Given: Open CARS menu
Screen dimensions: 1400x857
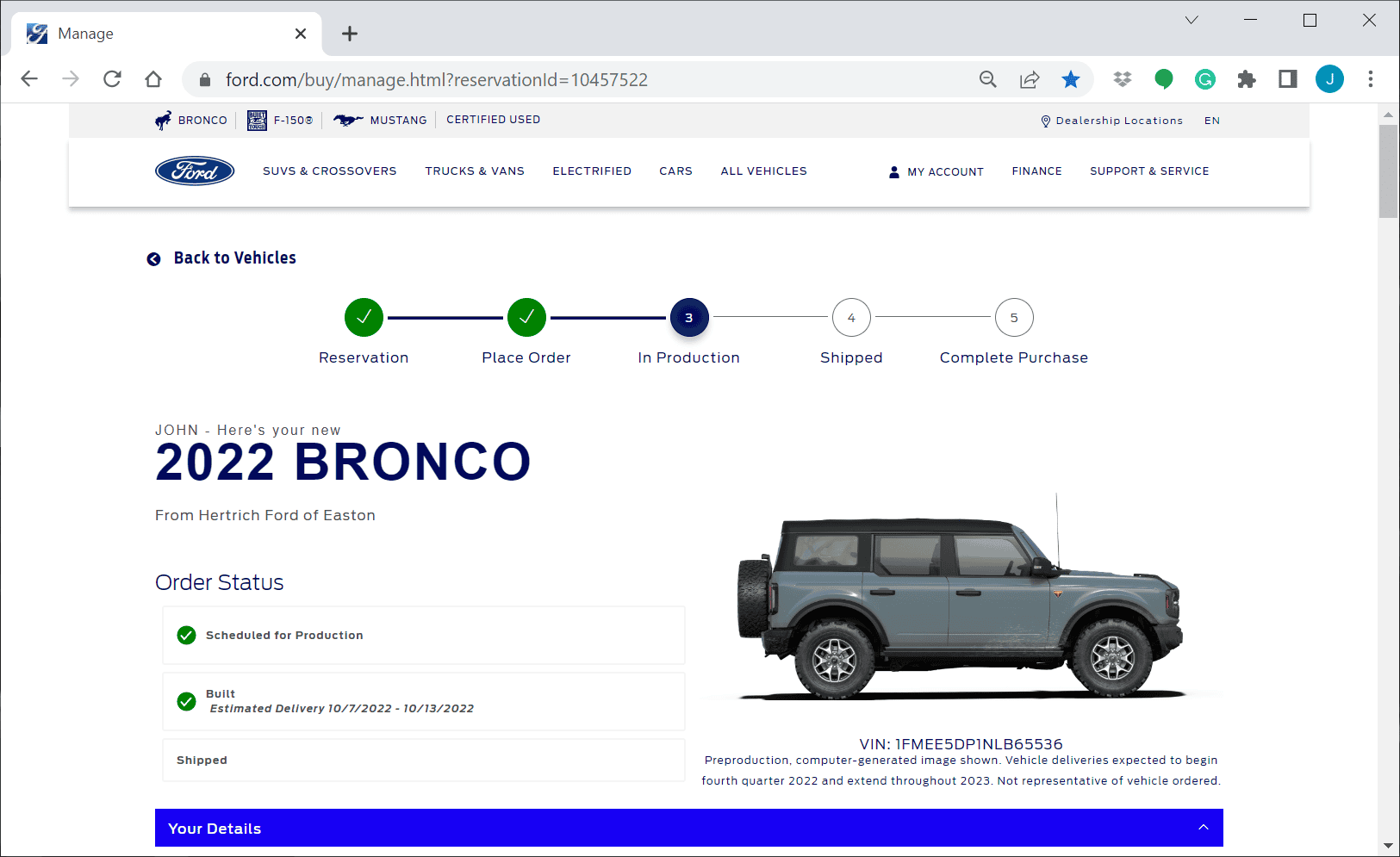Looking at the screenshot, I should coord(676,171).
